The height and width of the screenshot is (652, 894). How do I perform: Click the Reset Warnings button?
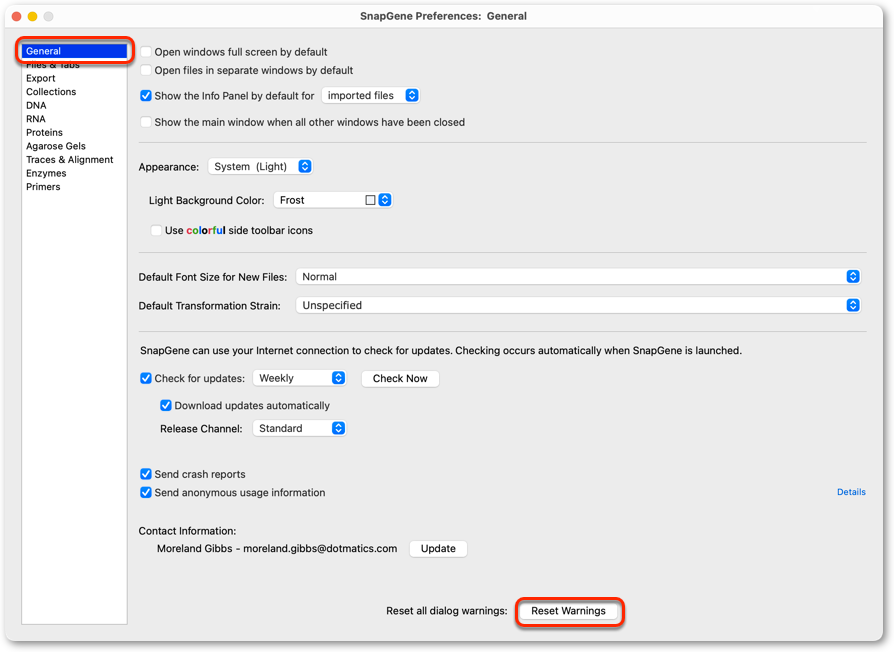(x=568, y=611)
